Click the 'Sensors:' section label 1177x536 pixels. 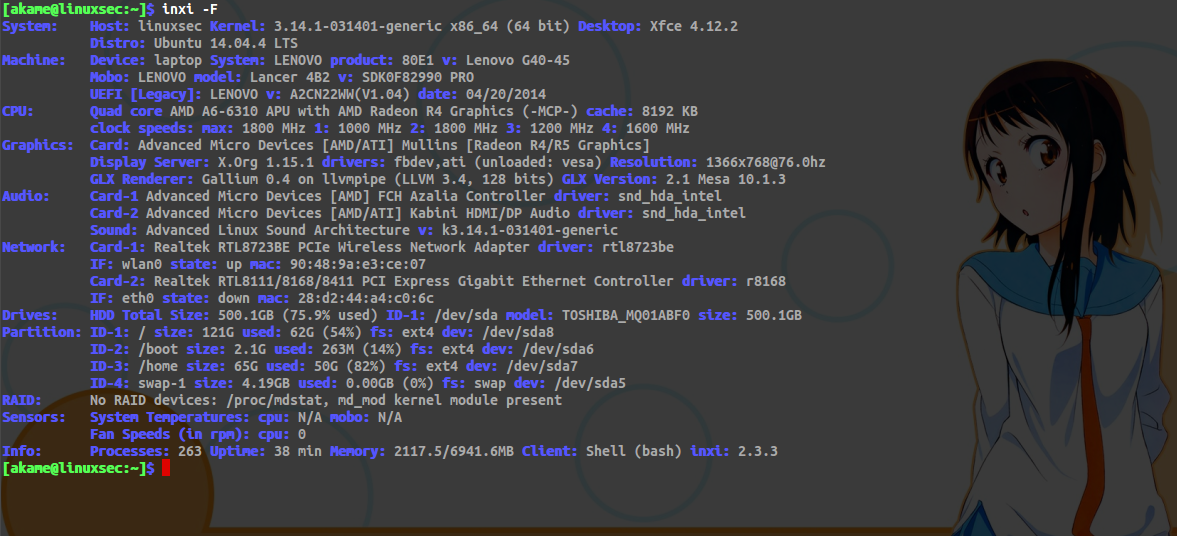coord(34,417)
